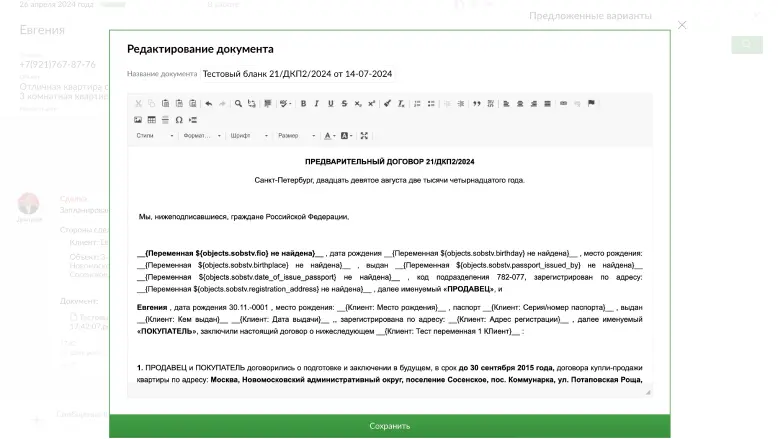Open the Шрифт font dropdown
The height and width of the screenshot is (439, 778).
(249, 136)
